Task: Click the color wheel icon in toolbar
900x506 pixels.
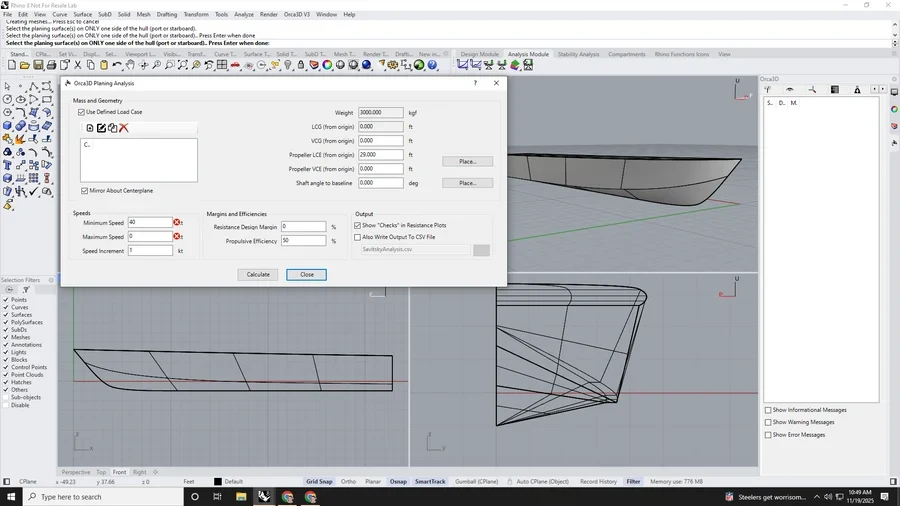Action: click(327, 65)
